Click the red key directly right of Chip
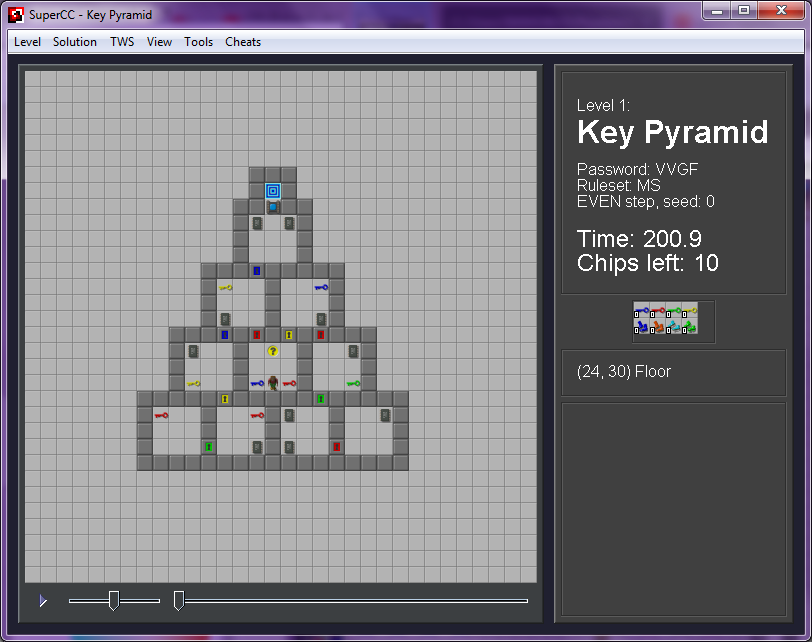Screen dimensions: 812x642 pos(289,383)
